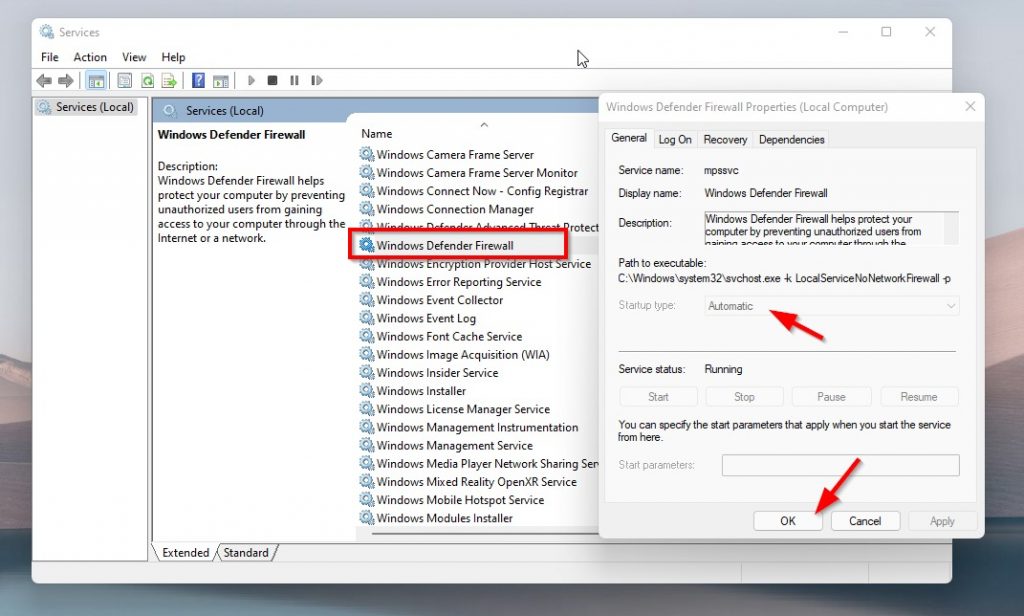
Task: Click the Start Service play icon
Action: tap(251, 80)
